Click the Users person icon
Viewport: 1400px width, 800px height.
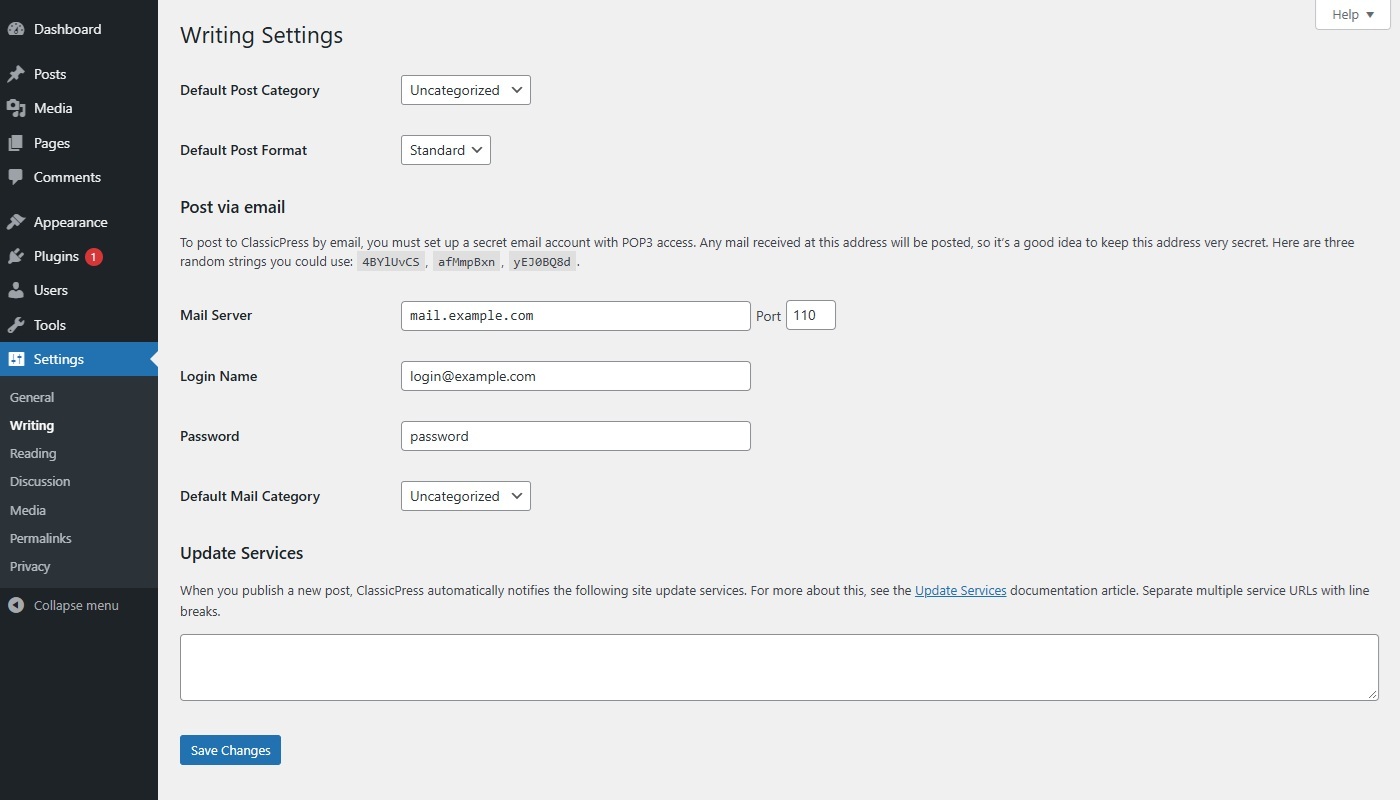(x=16, y=290)
